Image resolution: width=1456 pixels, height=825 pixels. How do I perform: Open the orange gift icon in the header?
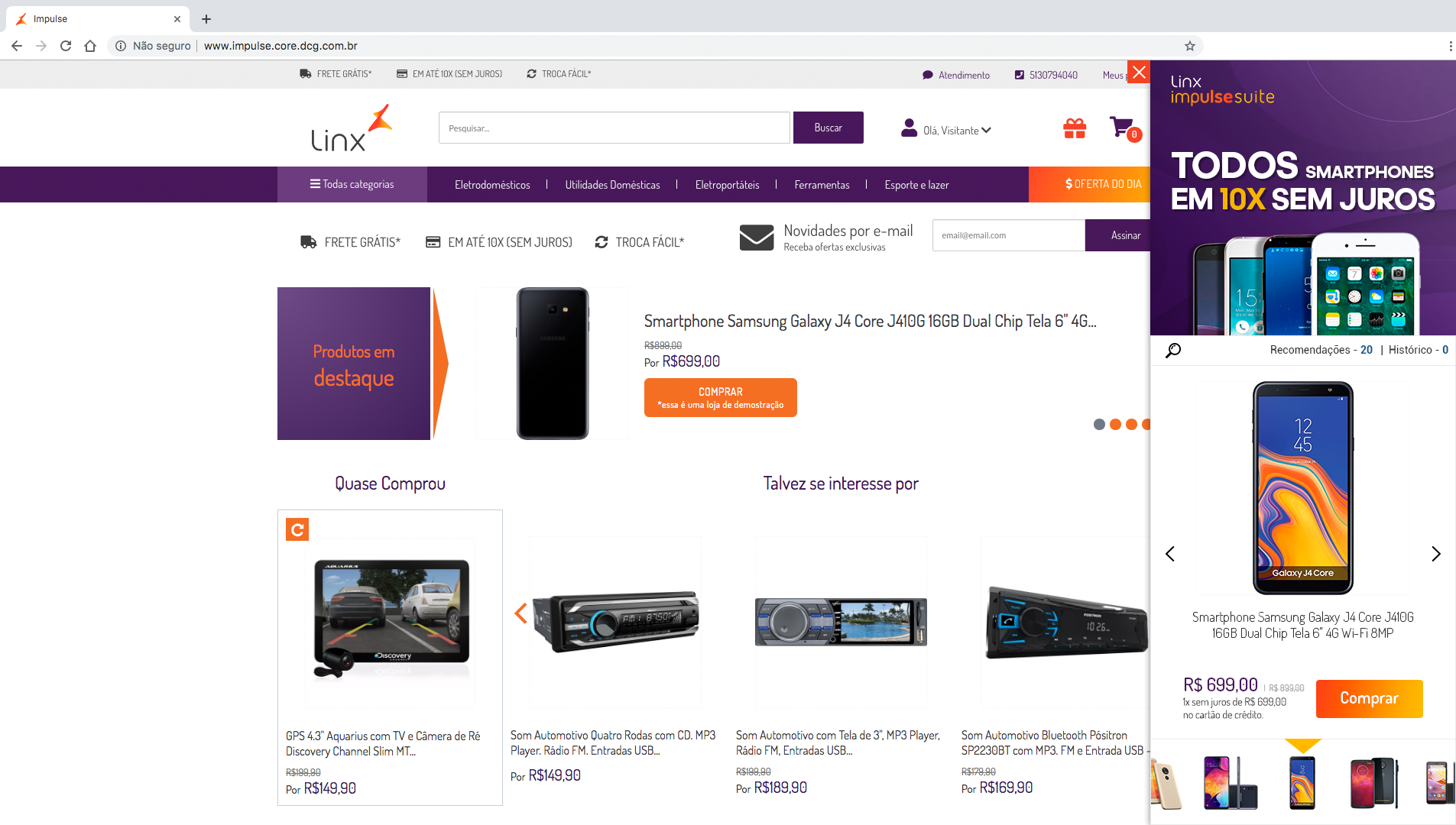point(1075,129)
